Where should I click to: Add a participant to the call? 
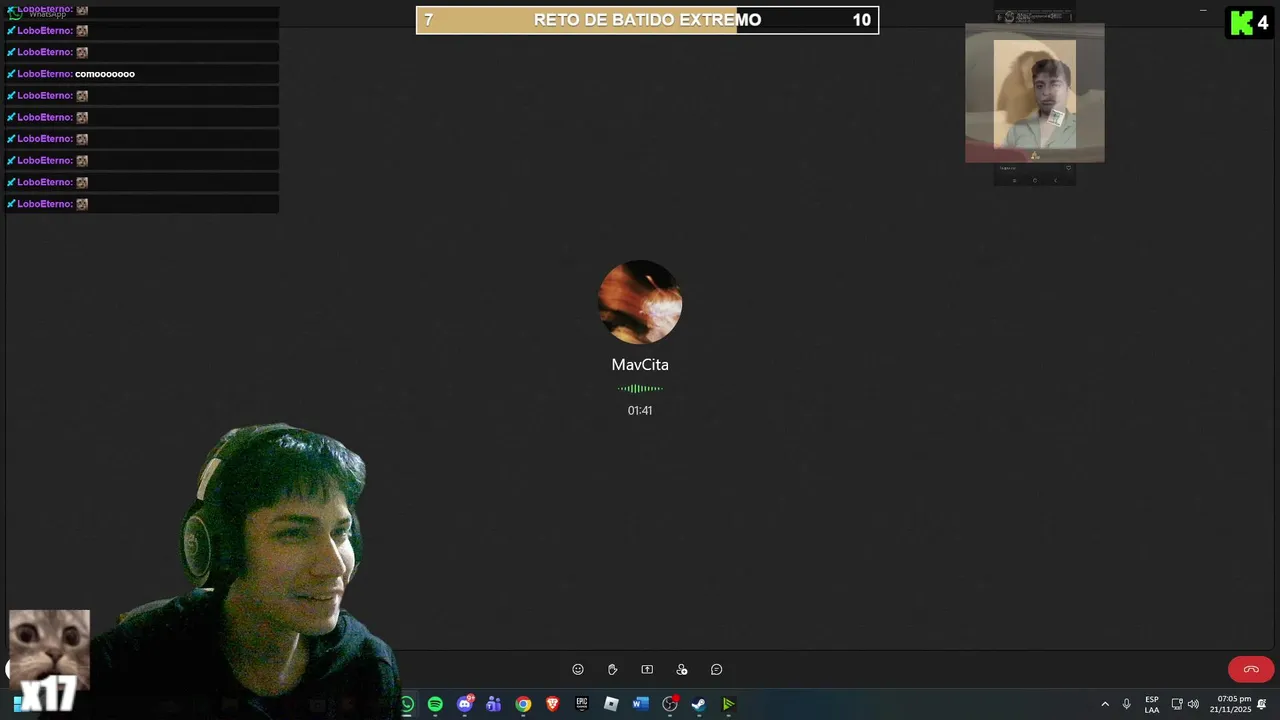(682, 670)
